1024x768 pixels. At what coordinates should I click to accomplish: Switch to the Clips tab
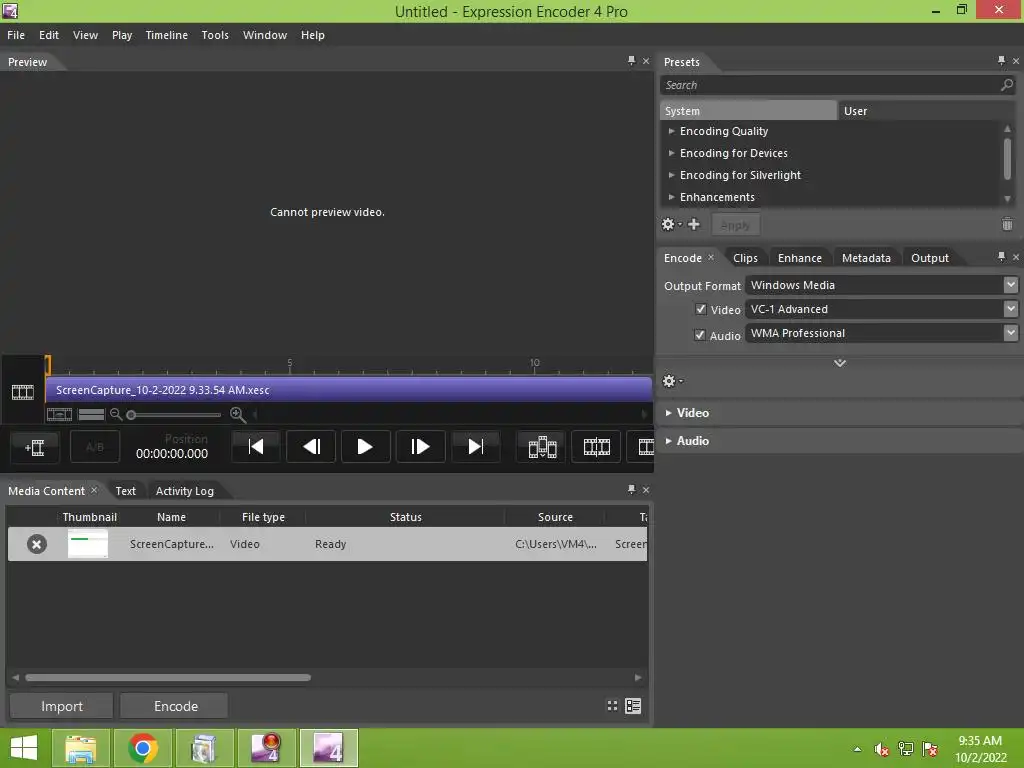coord(745,258)
